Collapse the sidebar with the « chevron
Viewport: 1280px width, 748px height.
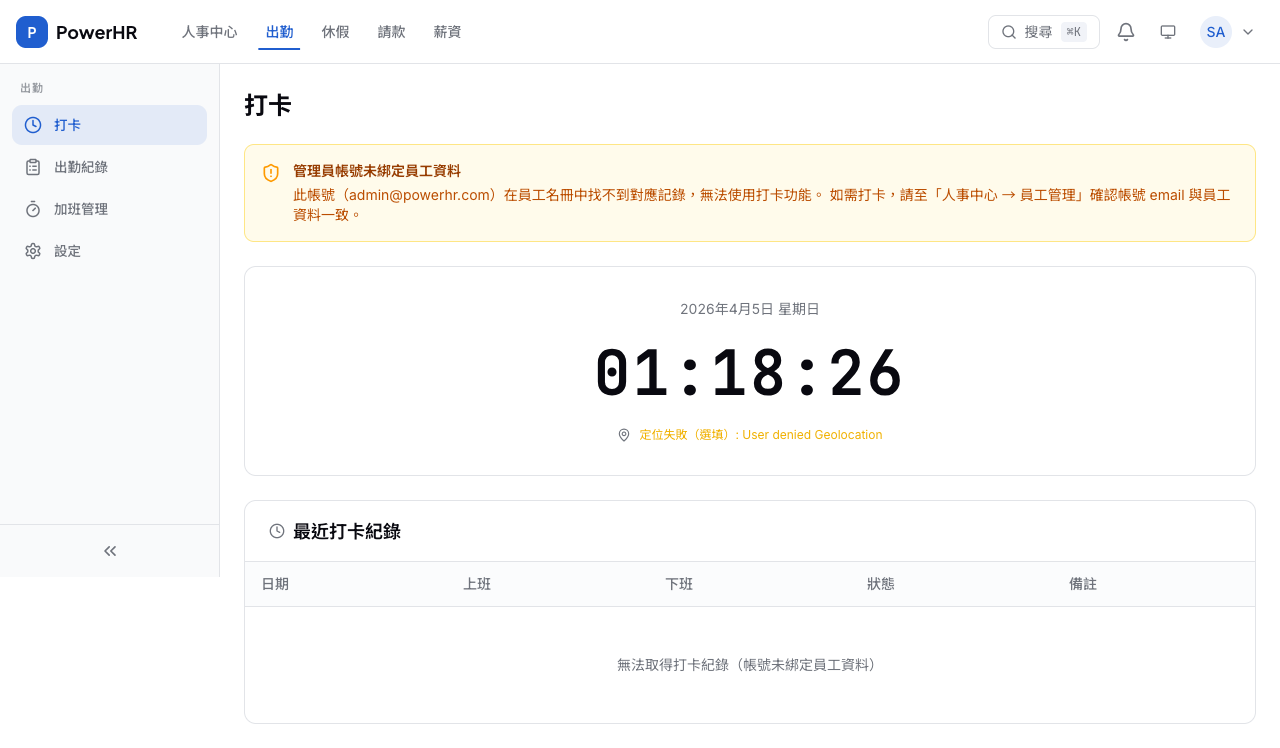pyautogui.click(x=109, y=550)
